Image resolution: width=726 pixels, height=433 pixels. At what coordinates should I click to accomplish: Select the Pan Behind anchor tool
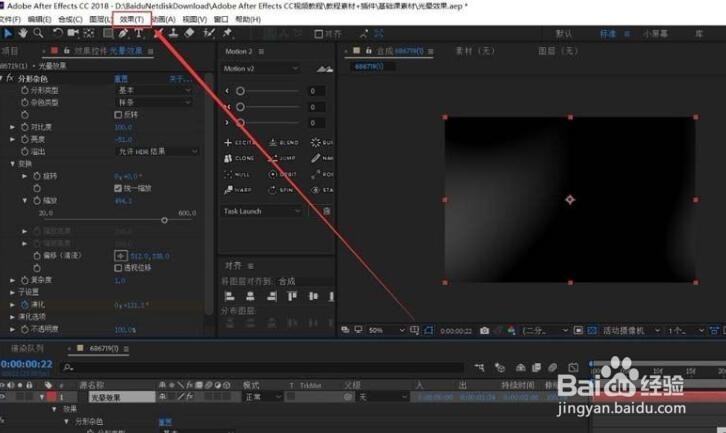89,33
